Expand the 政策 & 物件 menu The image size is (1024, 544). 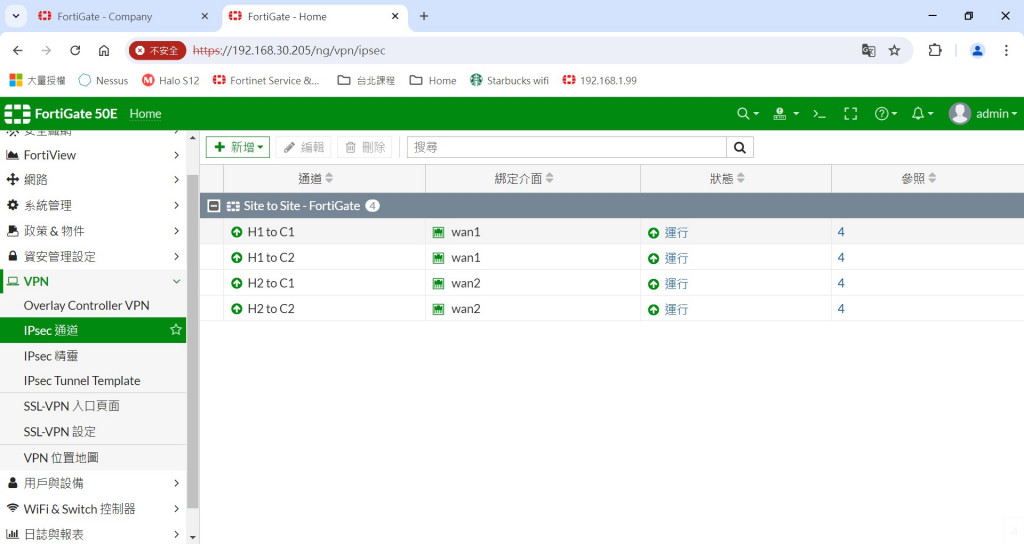93,231
